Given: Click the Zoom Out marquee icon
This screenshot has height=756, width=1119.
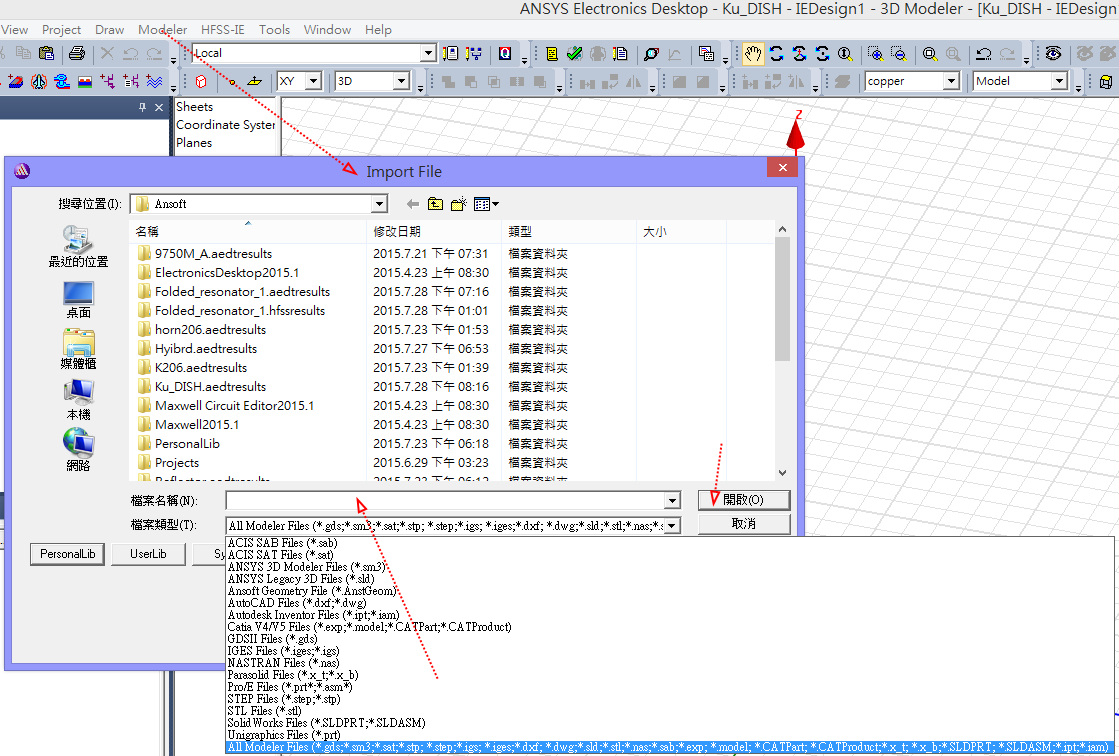Looking at the screenshot, I should click(899, 54).
